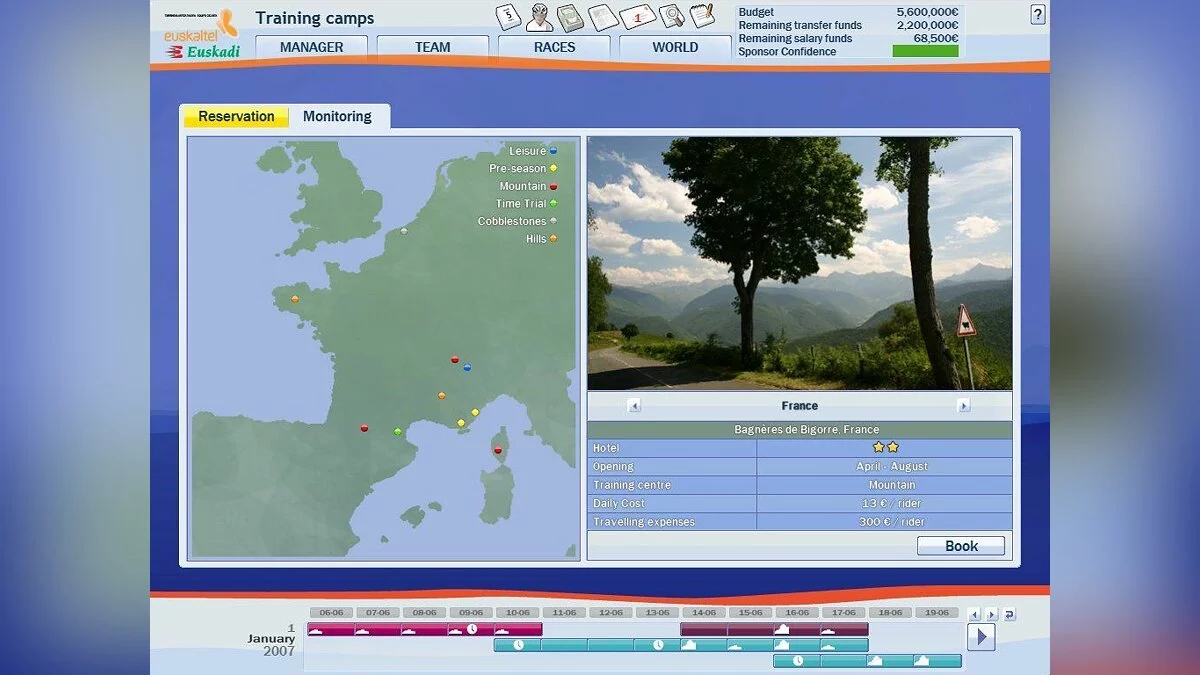The width and height of the screenshot is (1200, 675).
Task: Switch to the Monitoring tab
Action: coord(337,117)
